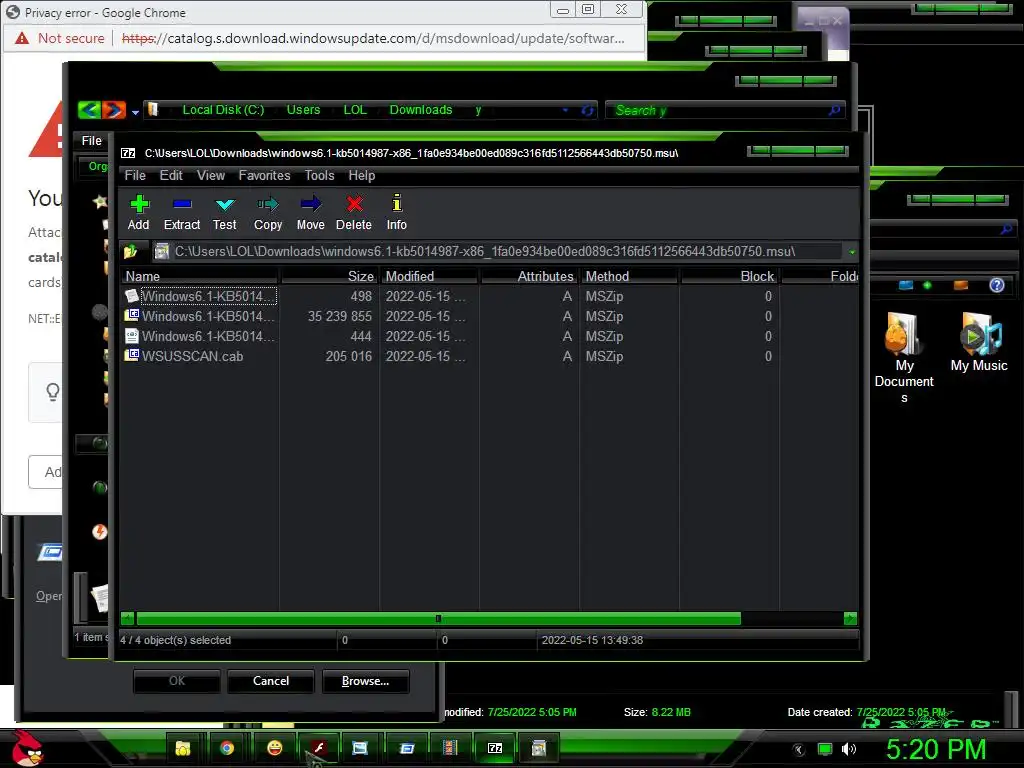Refresh the Explorer address bar
The height and width of the screenshot is (768, 1024).
588,110
